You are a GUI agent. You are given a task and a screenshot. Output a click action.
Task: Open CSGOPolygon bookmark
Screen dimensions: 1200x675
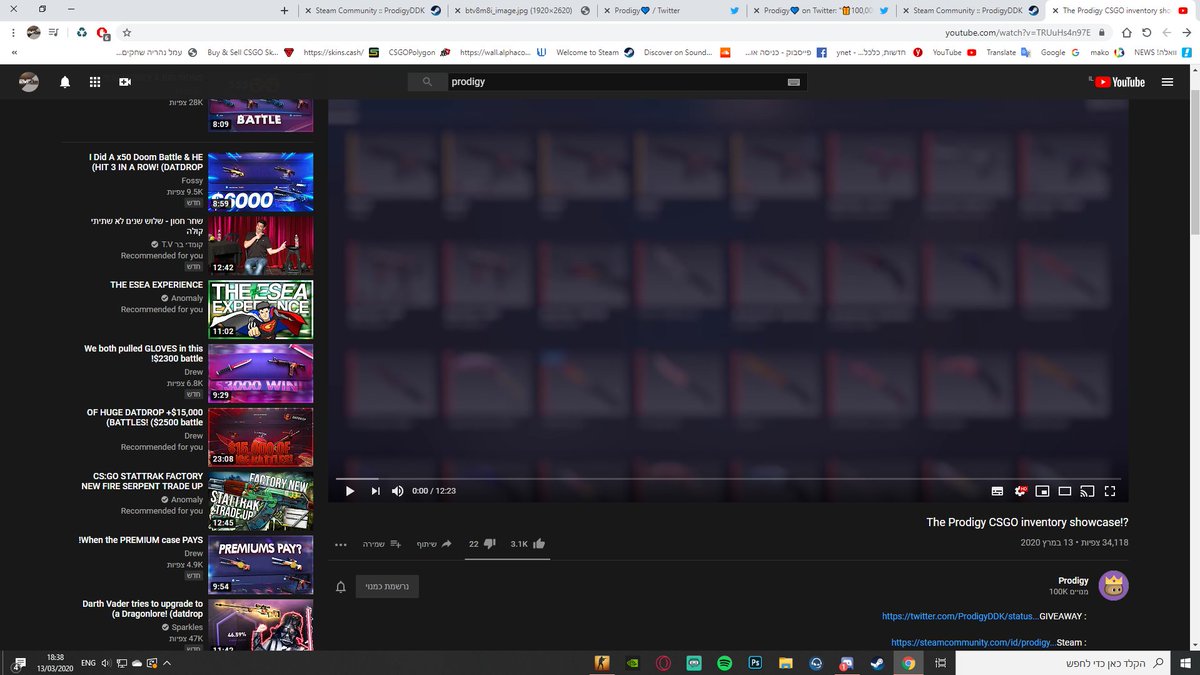point(420,52)
